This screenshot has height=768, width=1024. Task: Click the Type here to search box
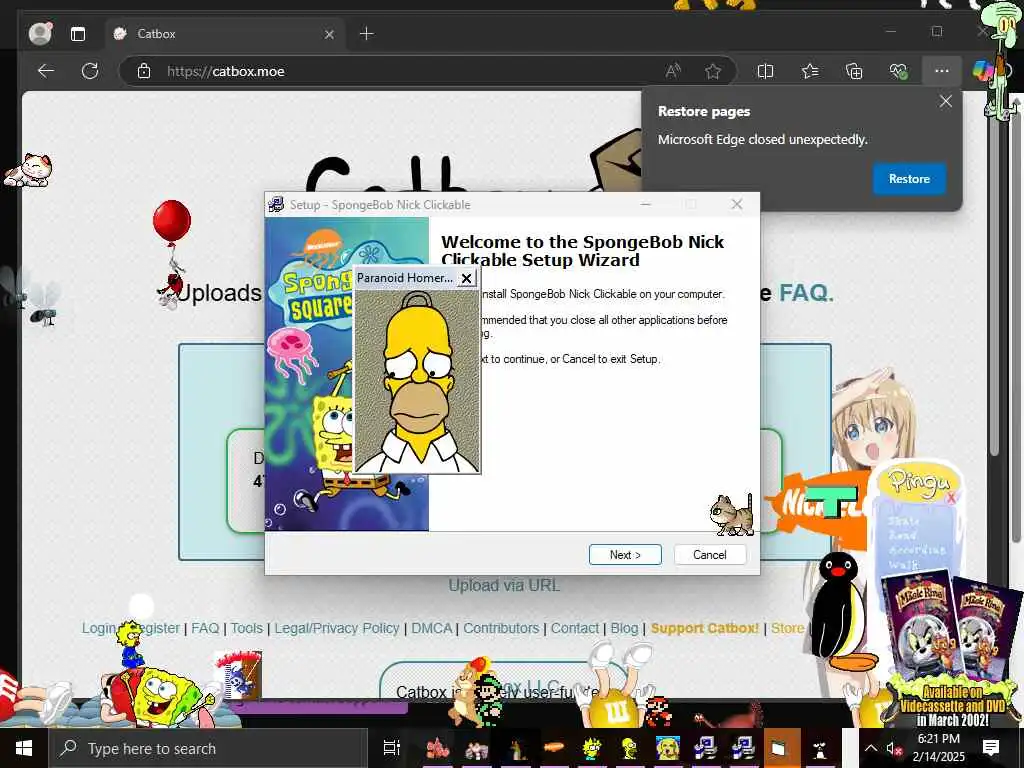coord(208,748)
